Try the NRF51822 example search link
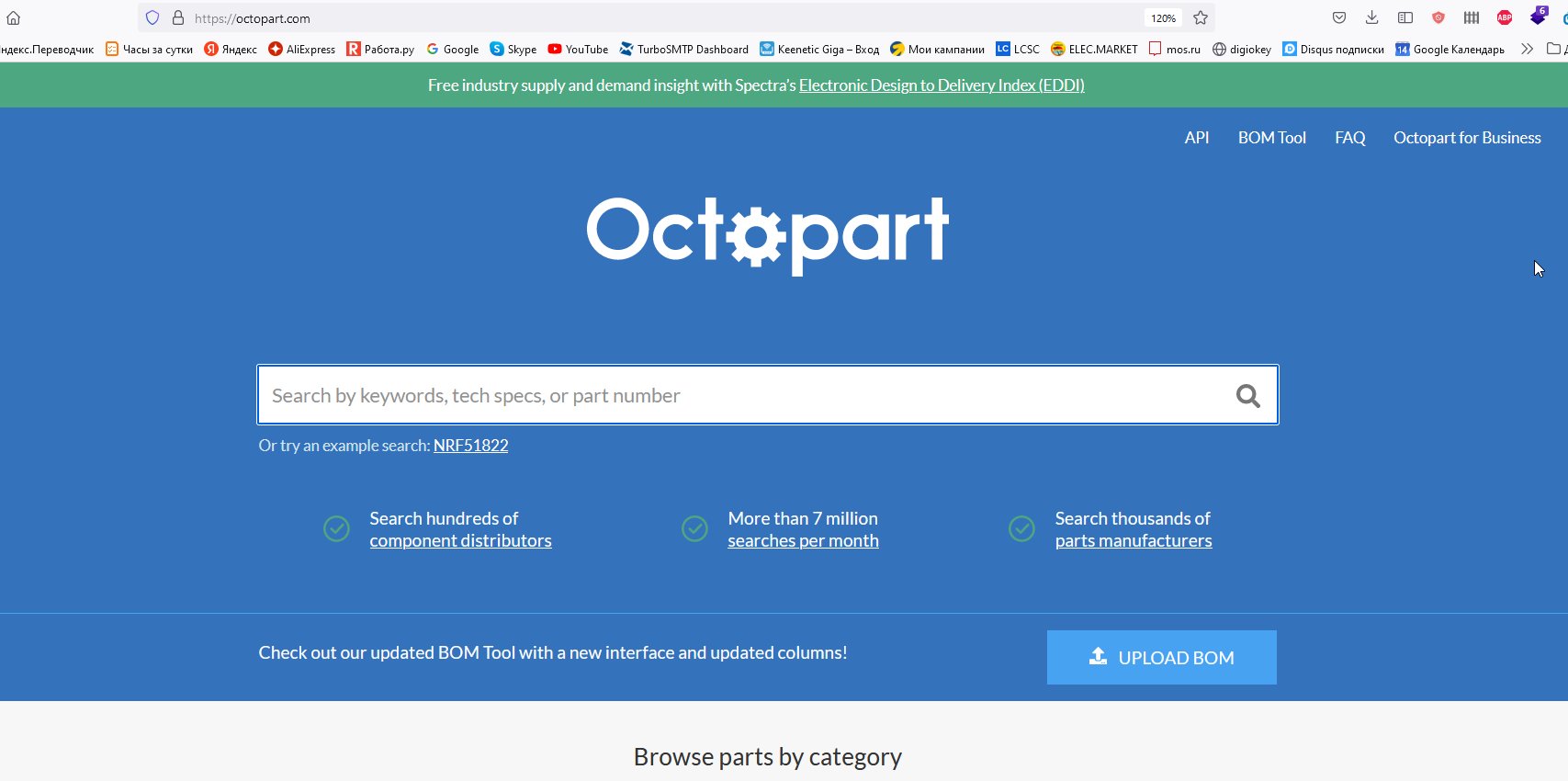This screenshot has width=1568, height=781. [470, 446]
